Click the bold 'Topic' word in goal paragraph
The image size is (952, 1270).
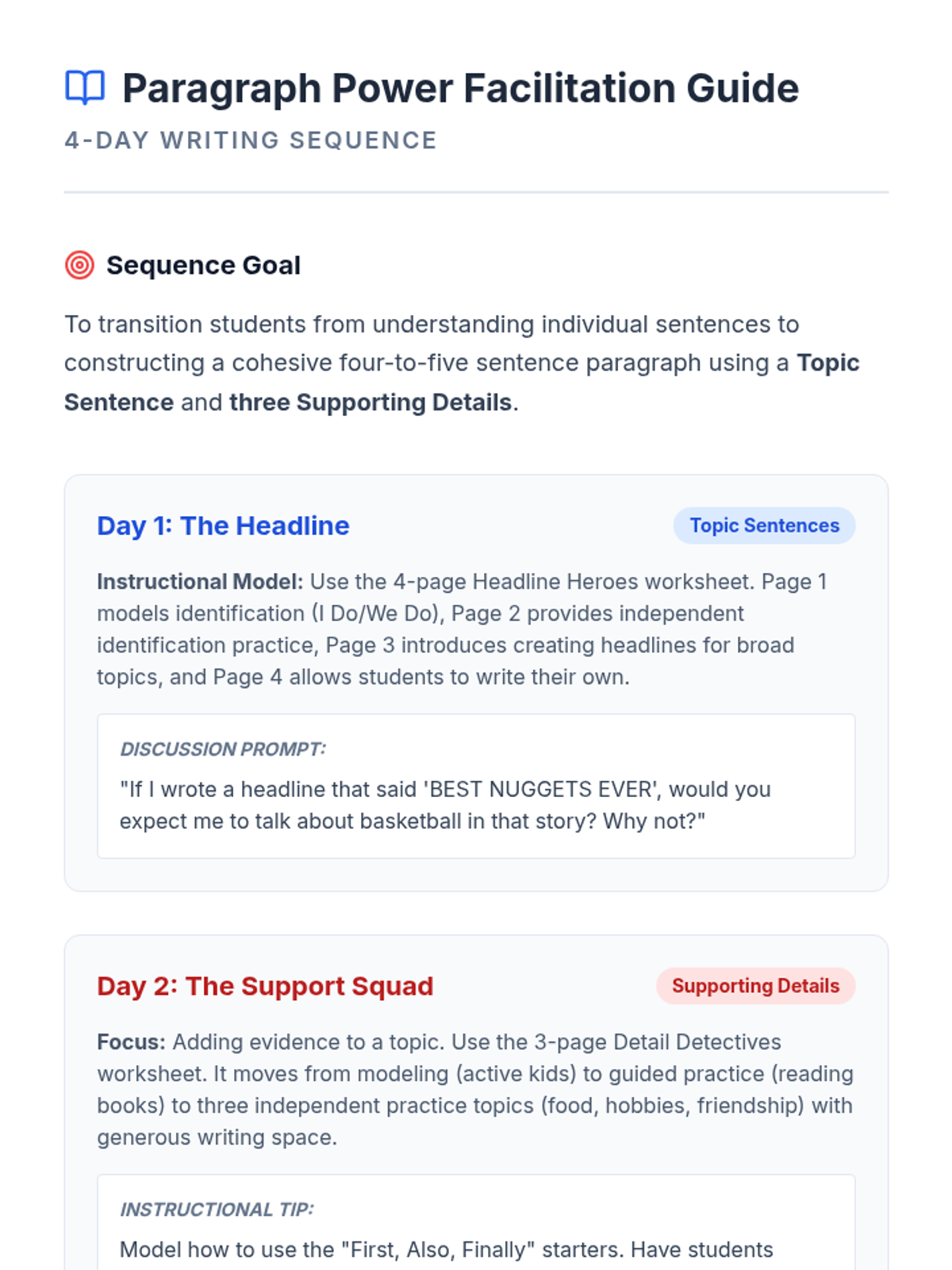(827, 363)
